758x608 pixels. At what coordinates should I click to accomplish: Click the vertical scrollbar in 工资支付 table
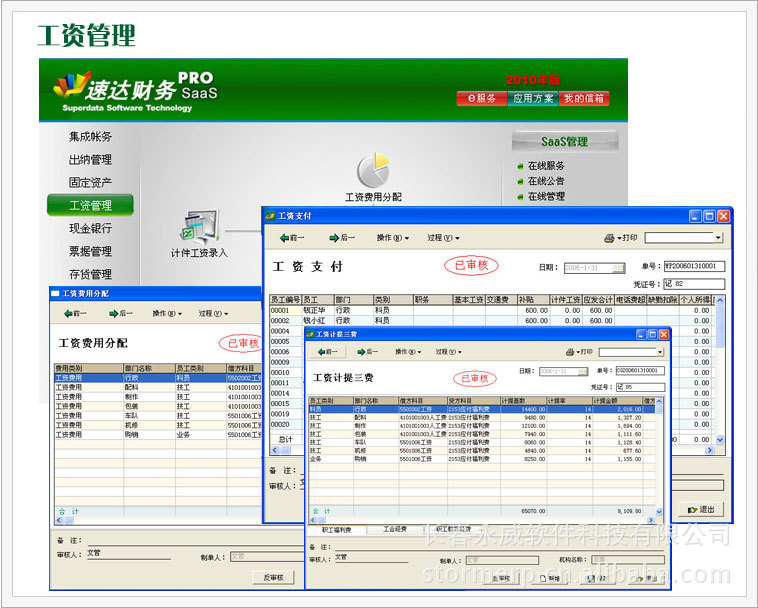coord(720,370)
